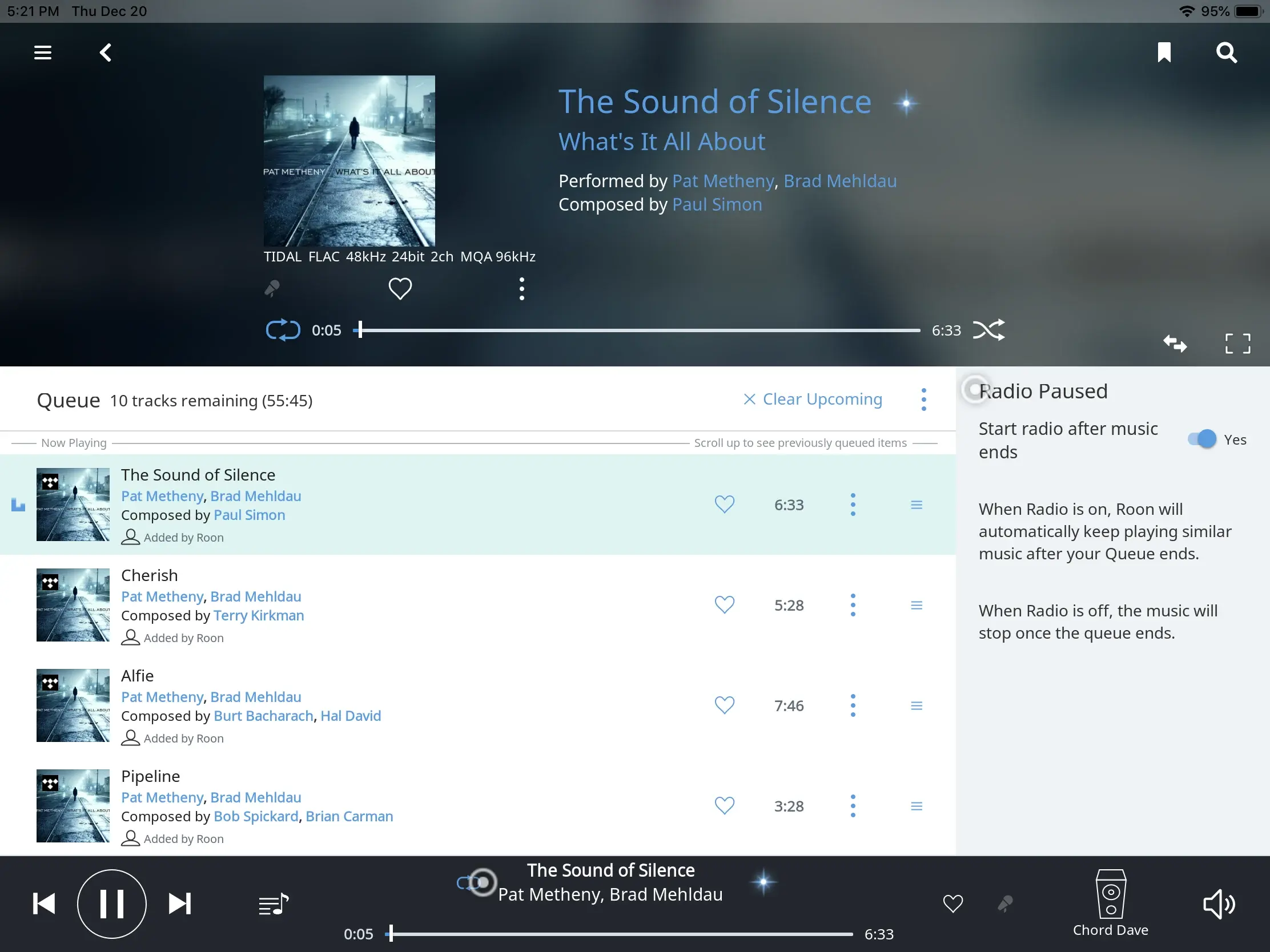The width and height of the screenshot is (1270, 952).
Task: Switch off Start radio after music ends
Action: pyautogui.click(x=1201, y=439)
